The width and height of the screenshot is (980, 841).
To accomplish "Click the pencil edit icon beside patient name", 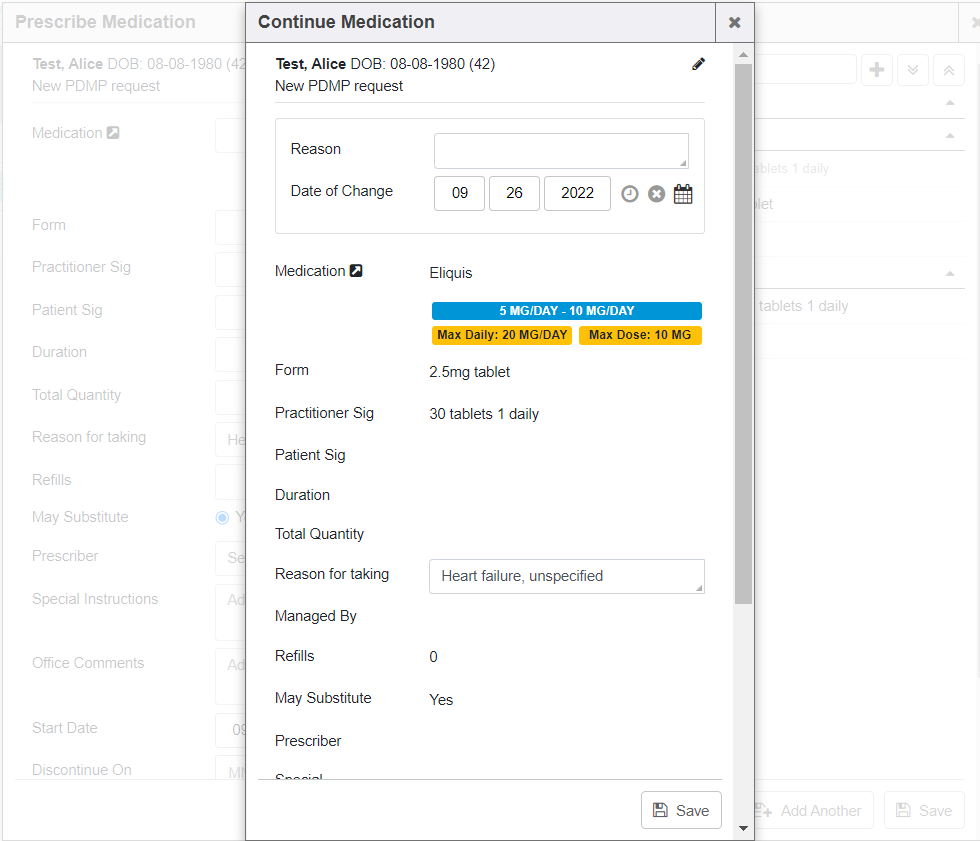I will tap(698, 64).
